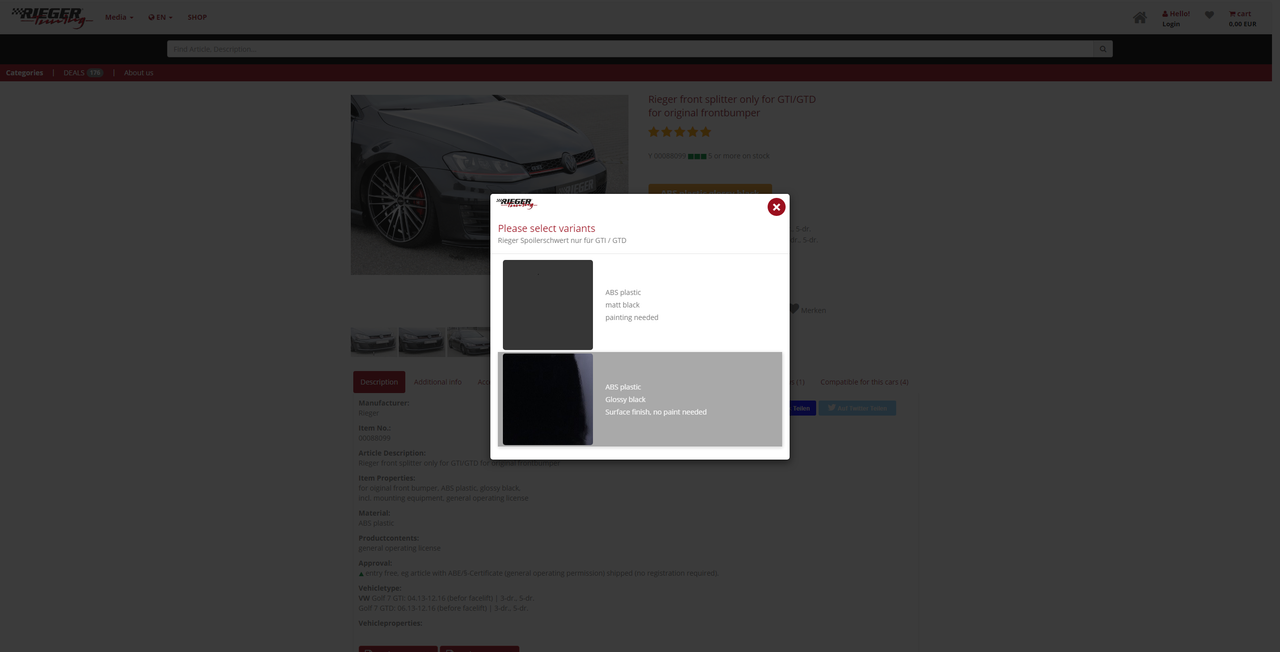
Task: Open the Compatible for this cars tab
Action: pos(864,382)
